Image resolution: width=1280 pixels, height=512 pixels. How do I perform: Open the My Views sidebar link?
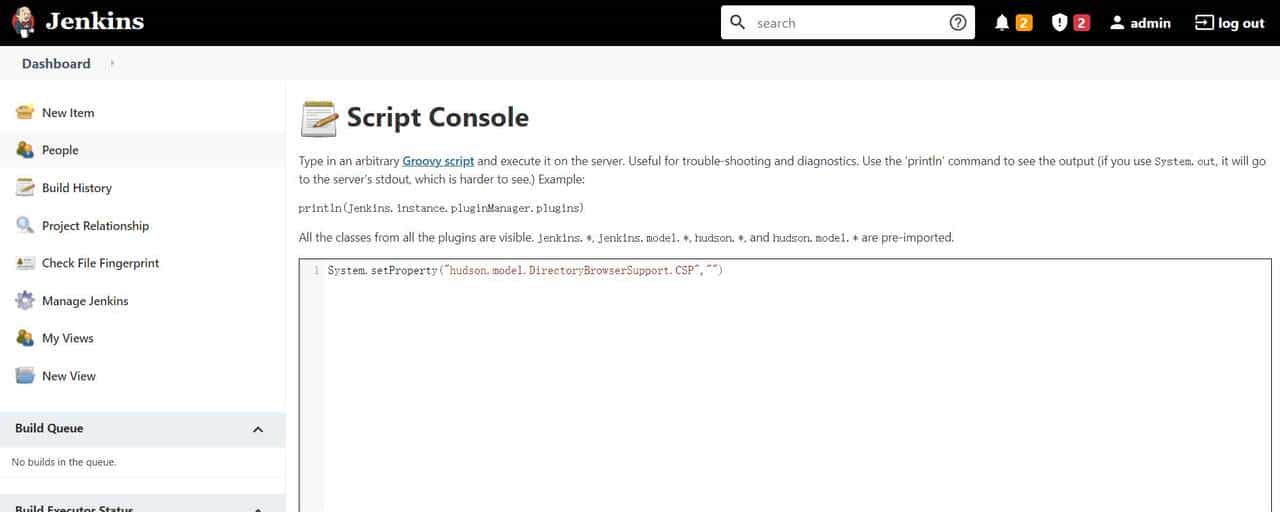tap(68, 338)
